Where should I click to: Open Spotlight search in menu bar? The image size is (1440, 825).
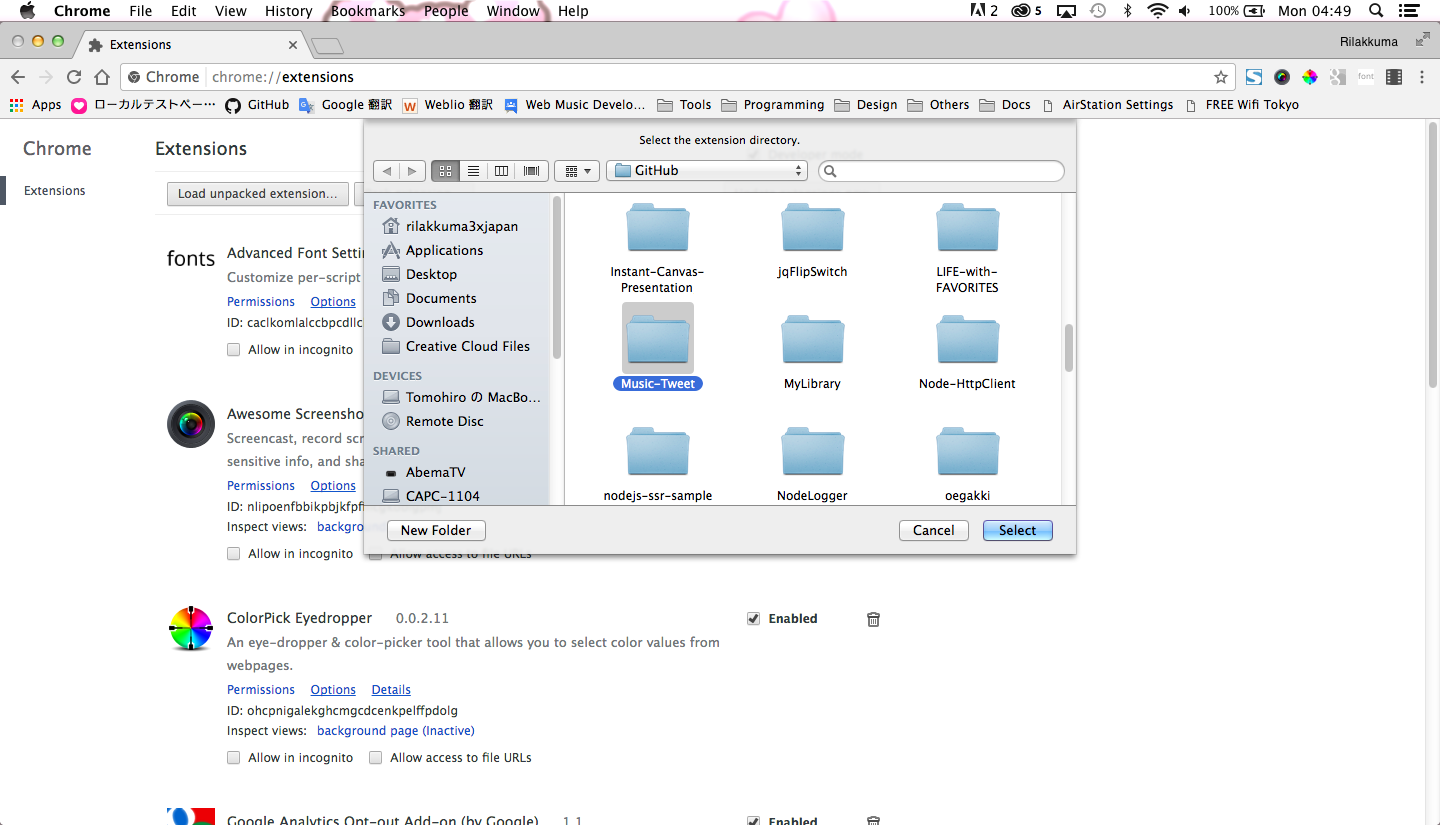(x=1376, y=11)
